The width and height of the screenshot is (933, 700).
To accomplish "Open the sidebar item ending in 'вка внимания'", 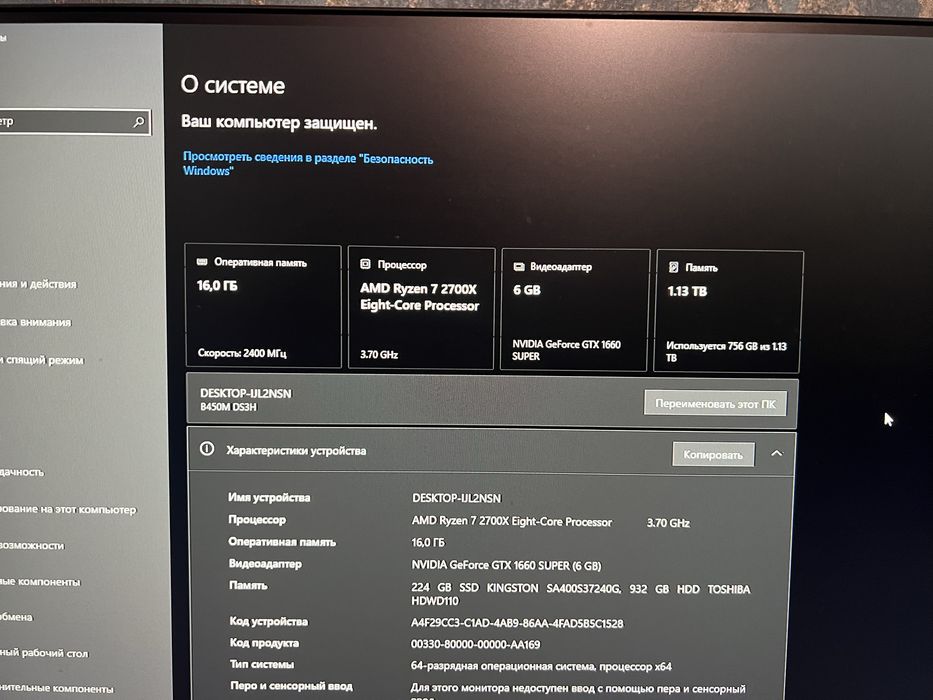I will click(x=36, y=322).
